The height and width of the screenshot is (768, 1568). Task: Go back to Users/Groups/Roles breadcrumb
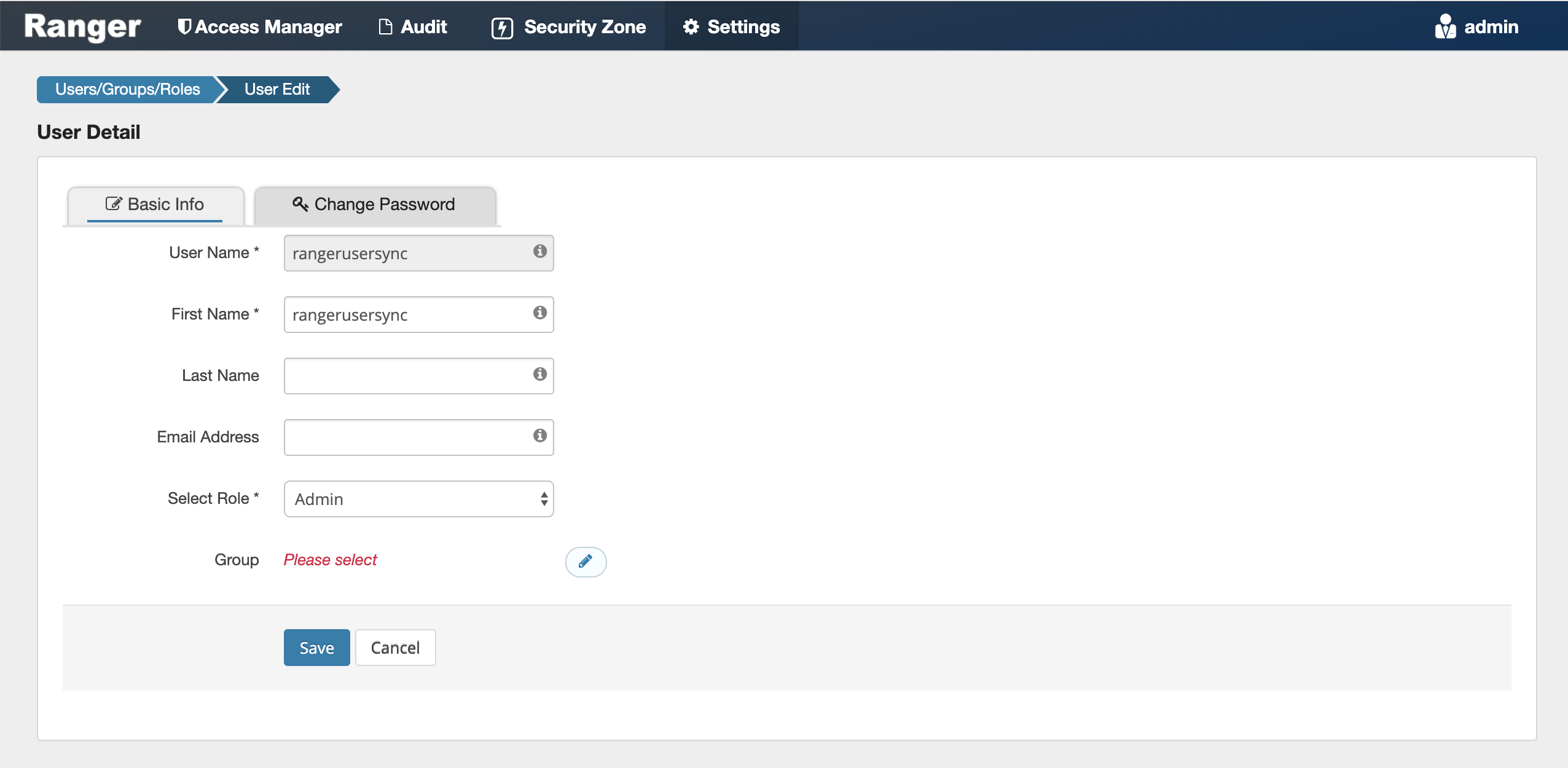click(x=127, y=90)
